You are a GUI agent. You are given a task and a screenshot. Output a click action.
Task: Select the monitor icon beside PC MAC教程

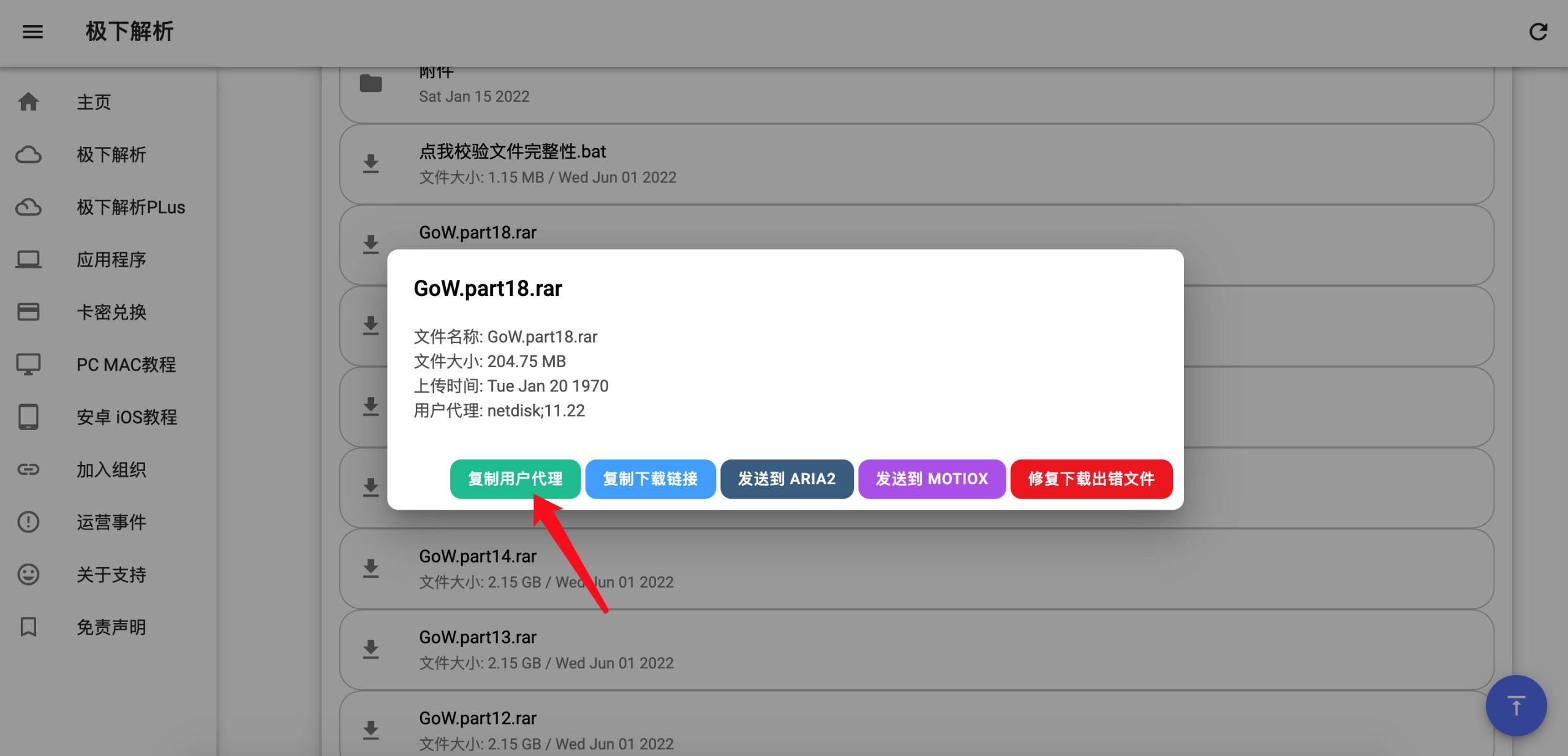(x=28, y=365)
